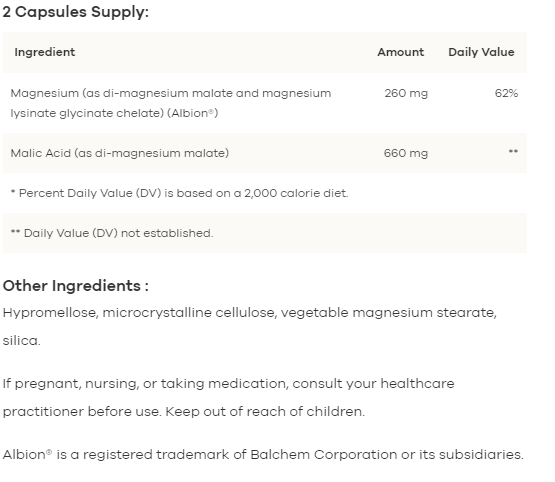The width and height of the screenshot is (555, 482).
Task: Select the Ingredient column header
Action: 45,52
